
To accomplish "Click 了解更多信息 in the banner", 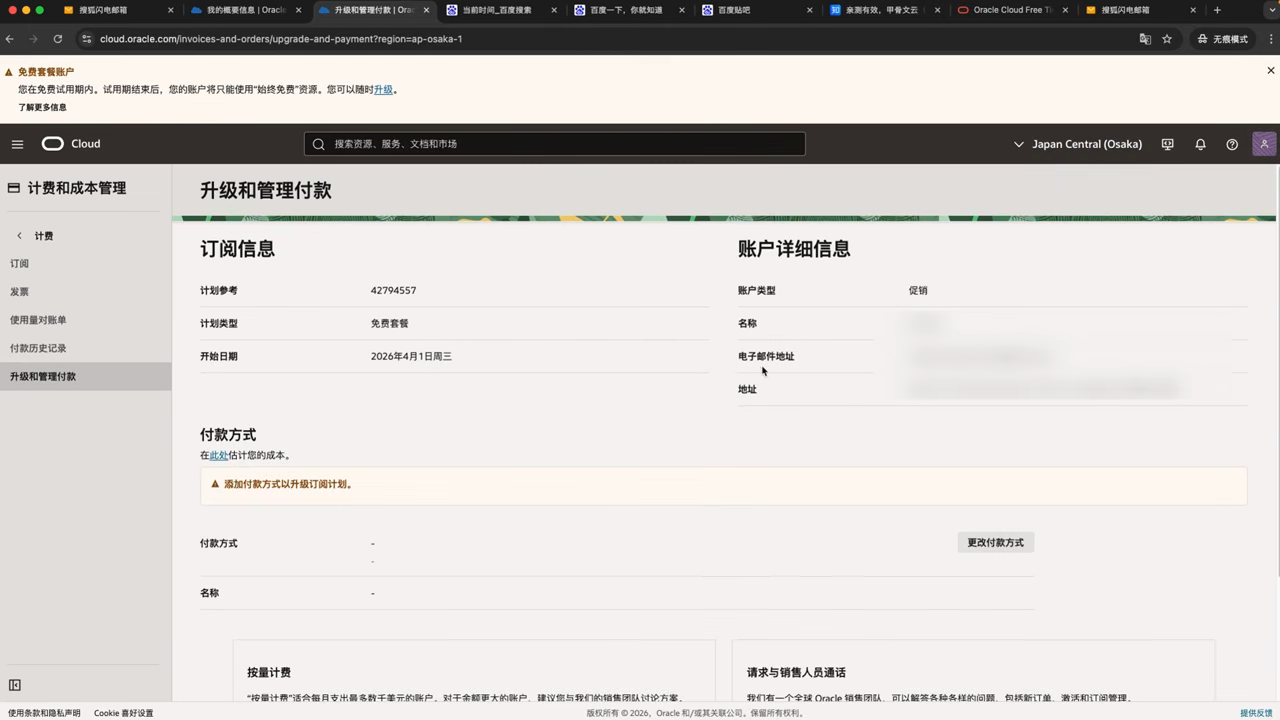I will pos(42,107).
